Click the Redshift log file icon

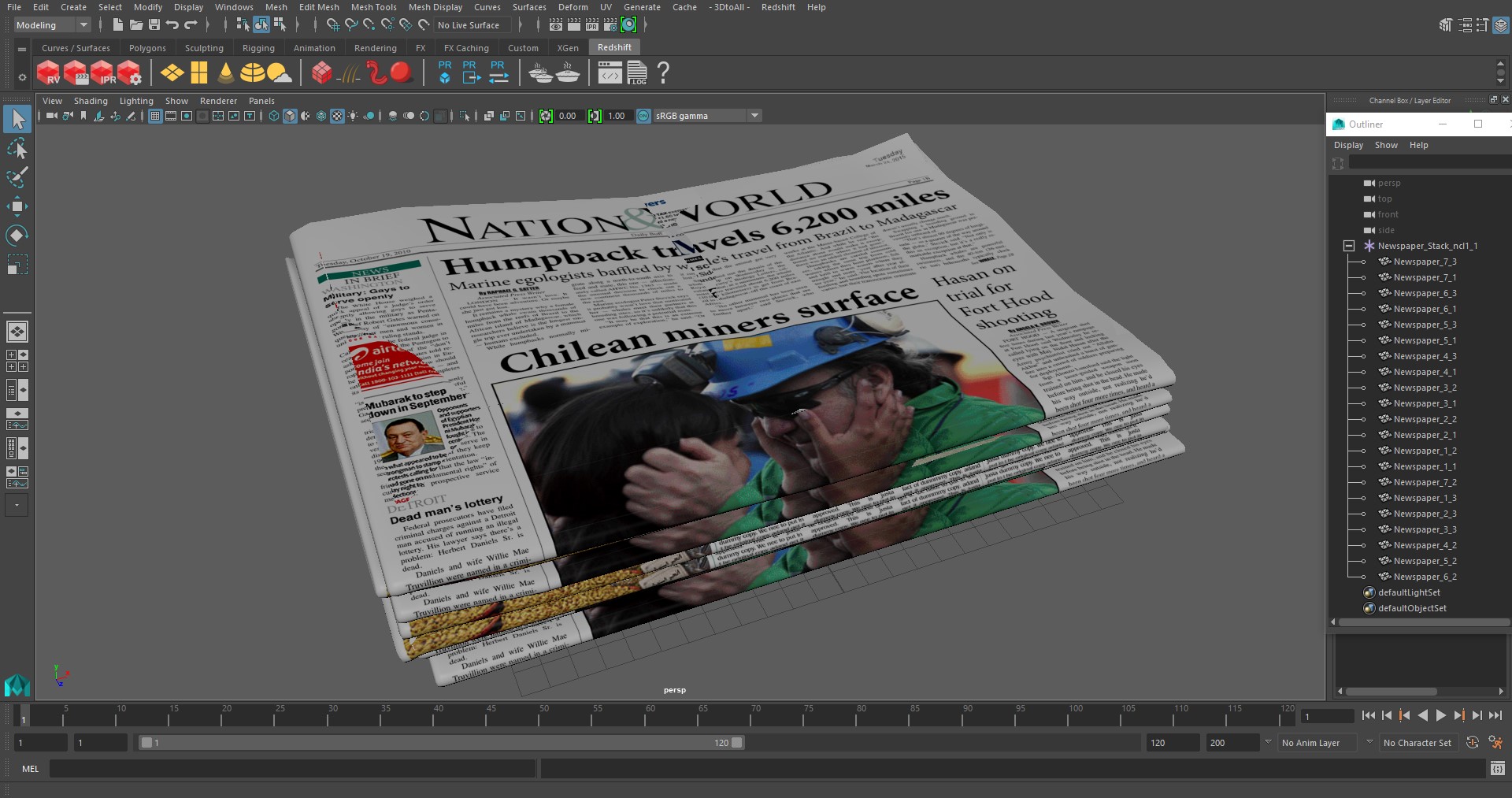(x=637, y=73)
